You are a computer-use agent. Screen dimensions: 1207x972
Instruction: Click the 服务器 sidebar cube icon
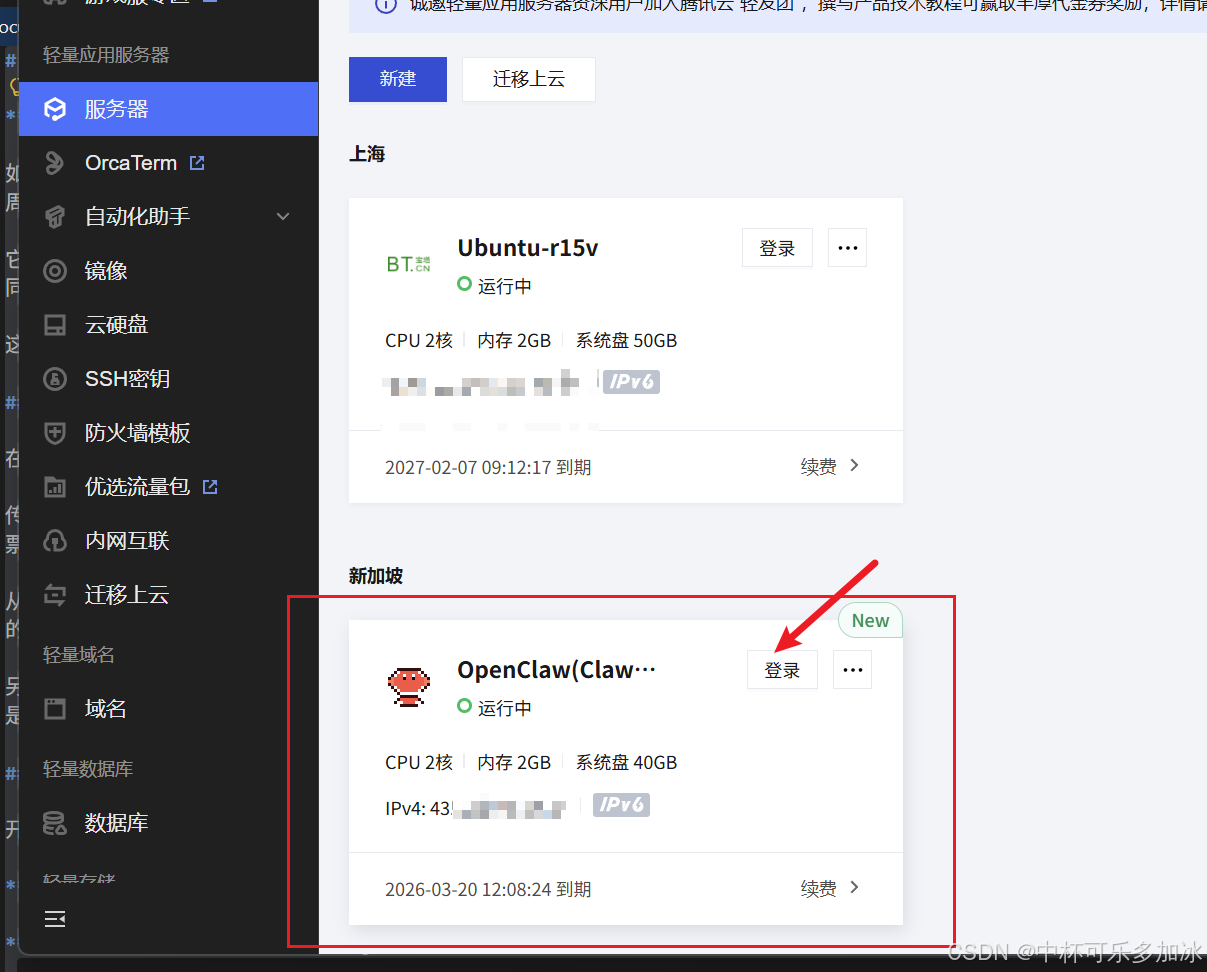pyautogui.click(x=55, y=109)
